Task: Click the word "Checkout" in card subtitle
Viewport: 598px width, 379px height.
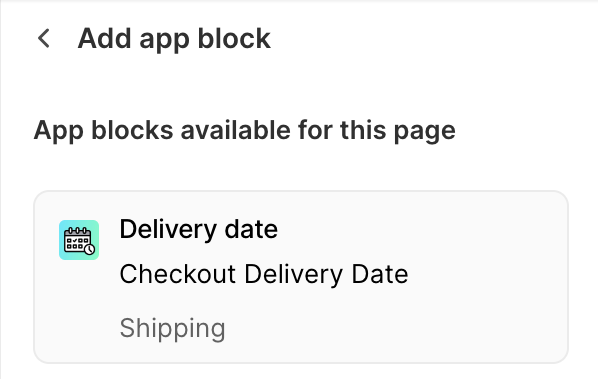Action: coord(177,274)
